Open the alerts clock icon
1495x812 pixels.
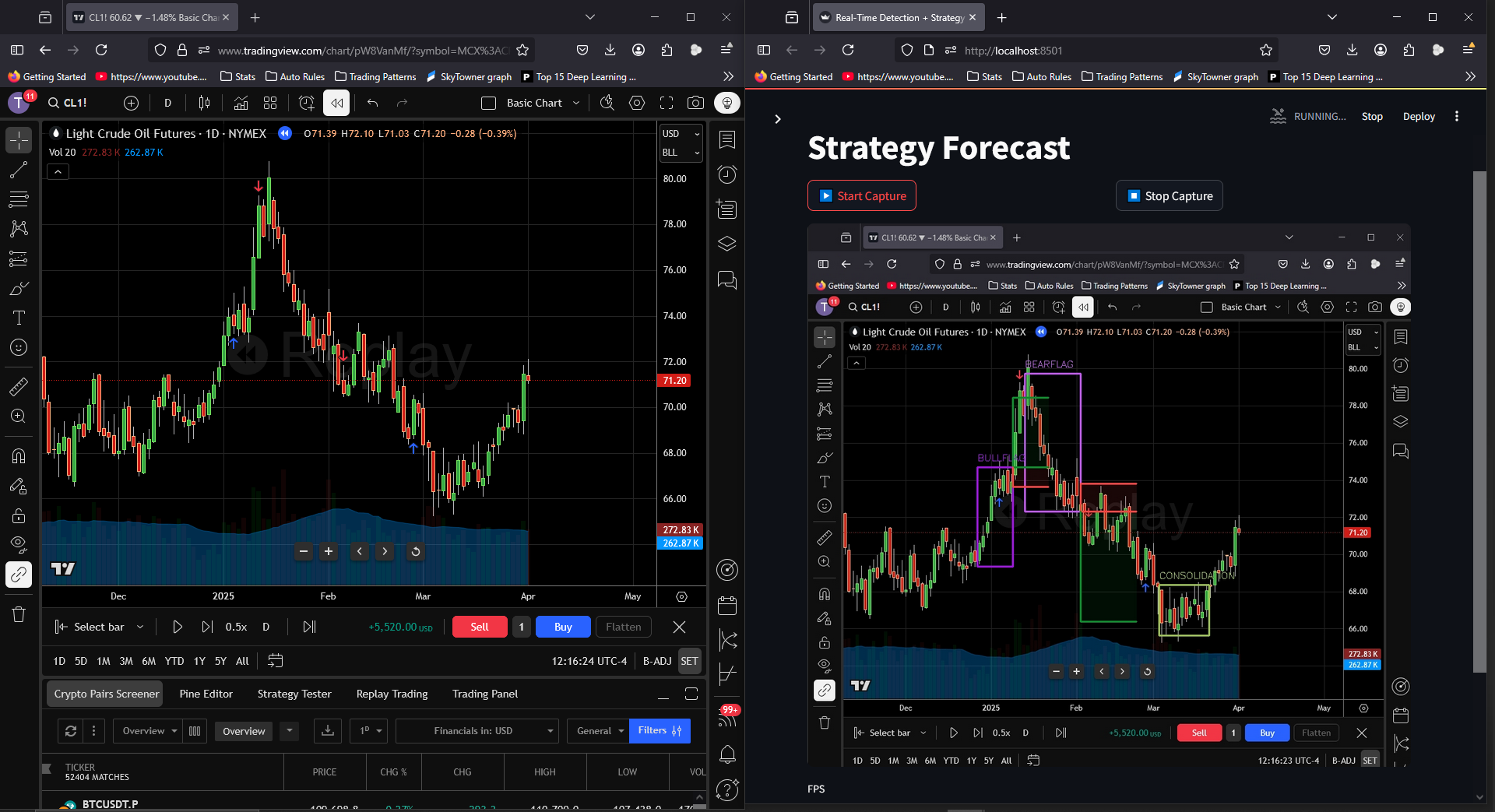pyautogui.click(x=726, y=174)
